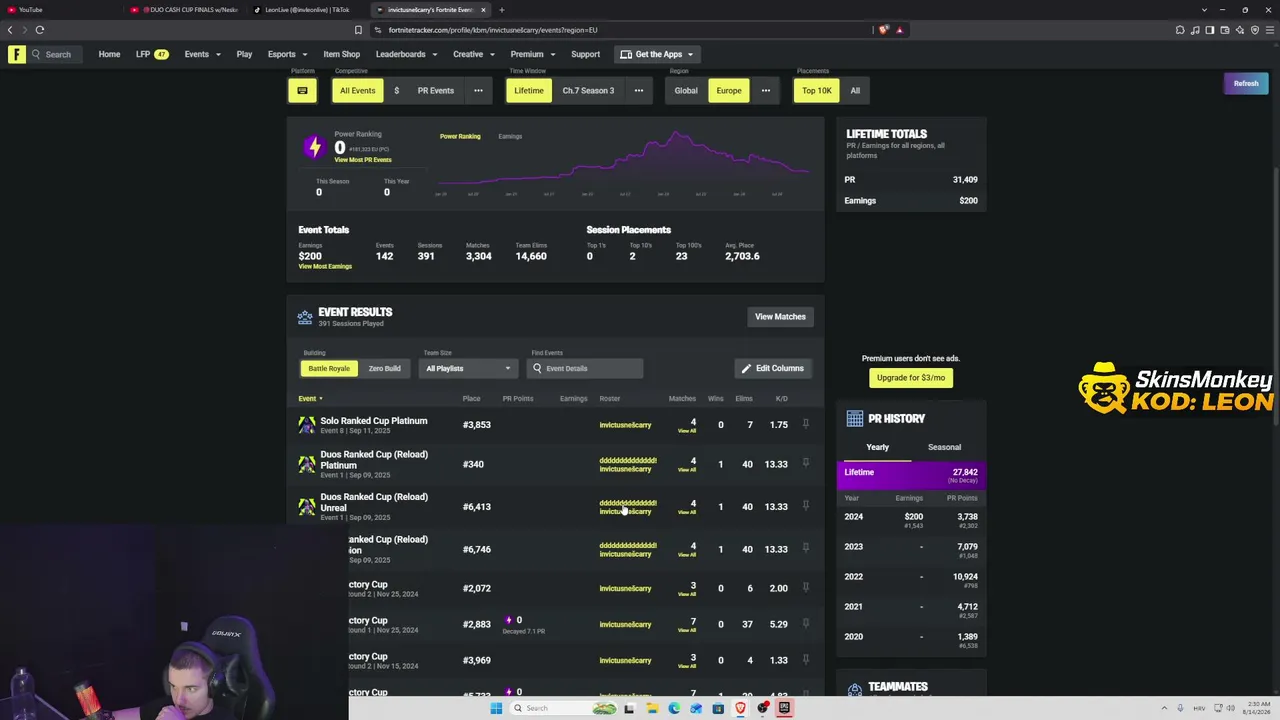Click the bookmark icon in address bar
The image size is (1280, 720).
pyautogui.click(x=358, y=30)
